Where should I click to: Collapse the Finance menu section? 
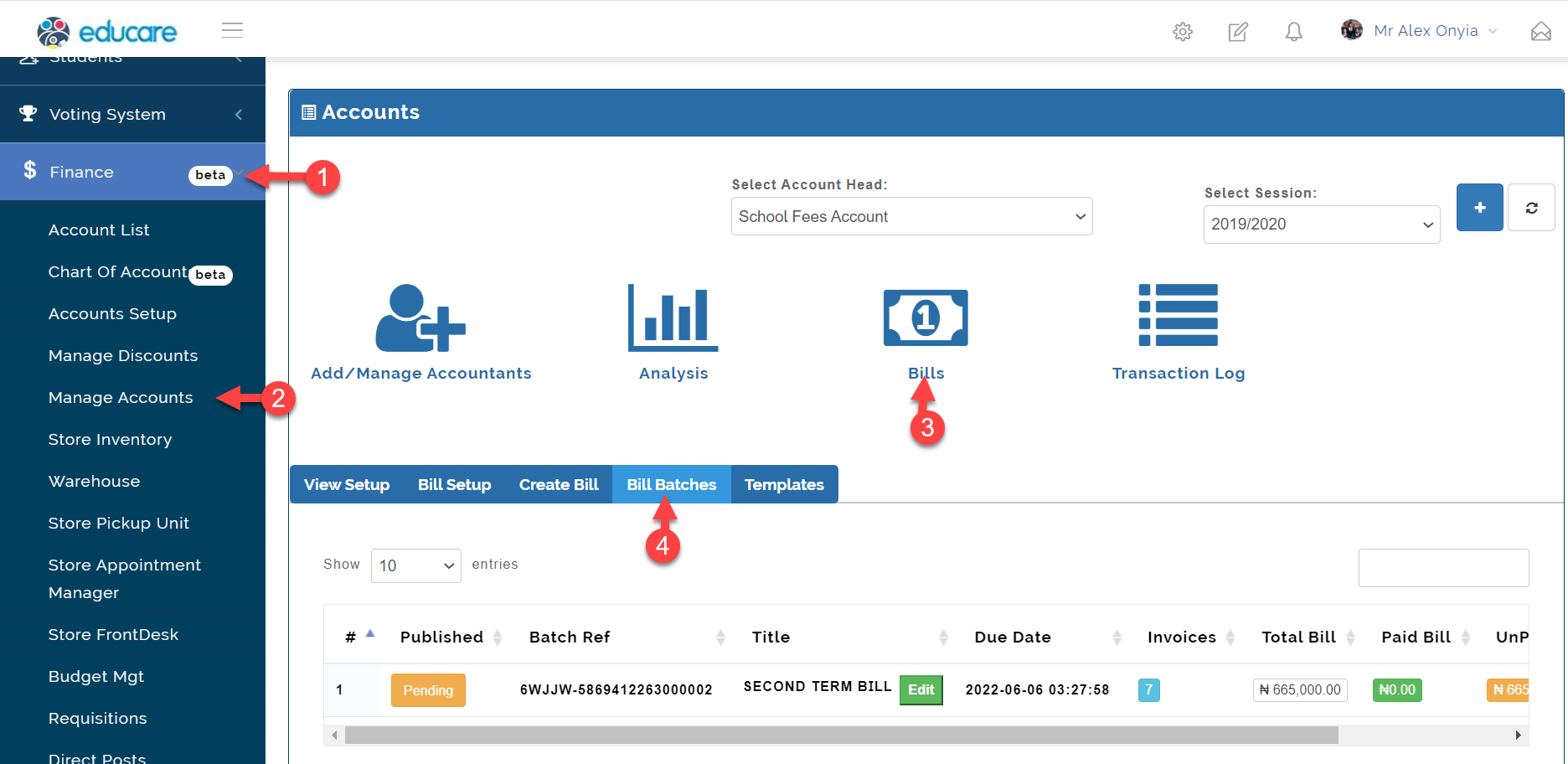coord(239,173)
